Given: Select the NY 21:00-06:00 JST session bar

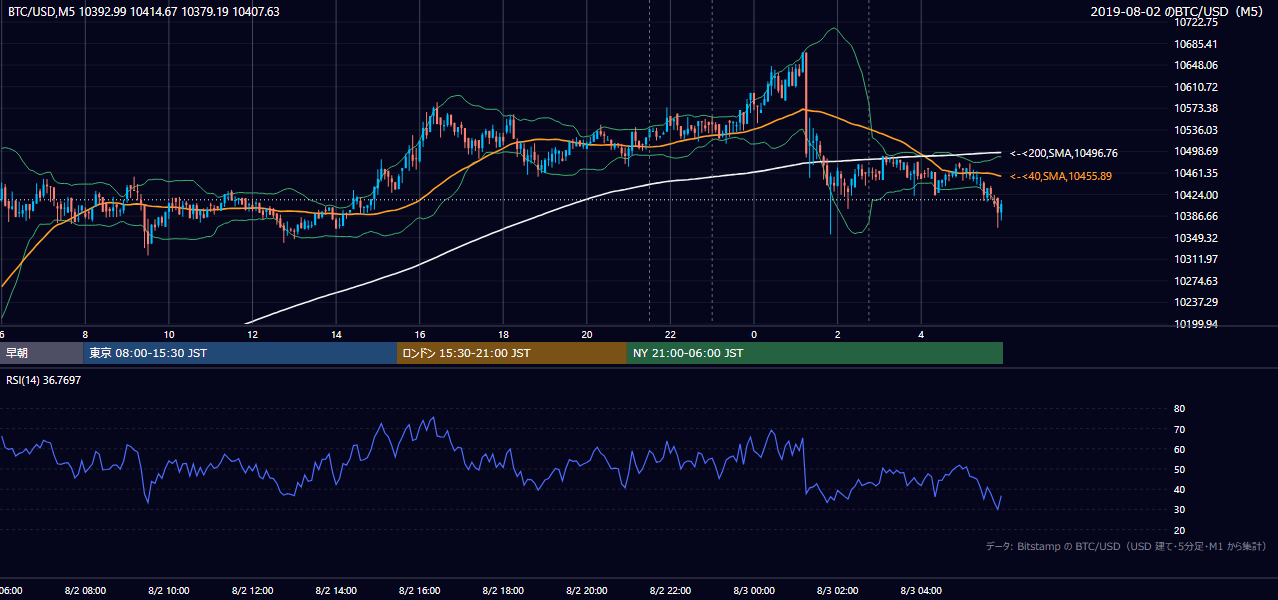Looking at the screenshot, I should [x=815, y=353].
